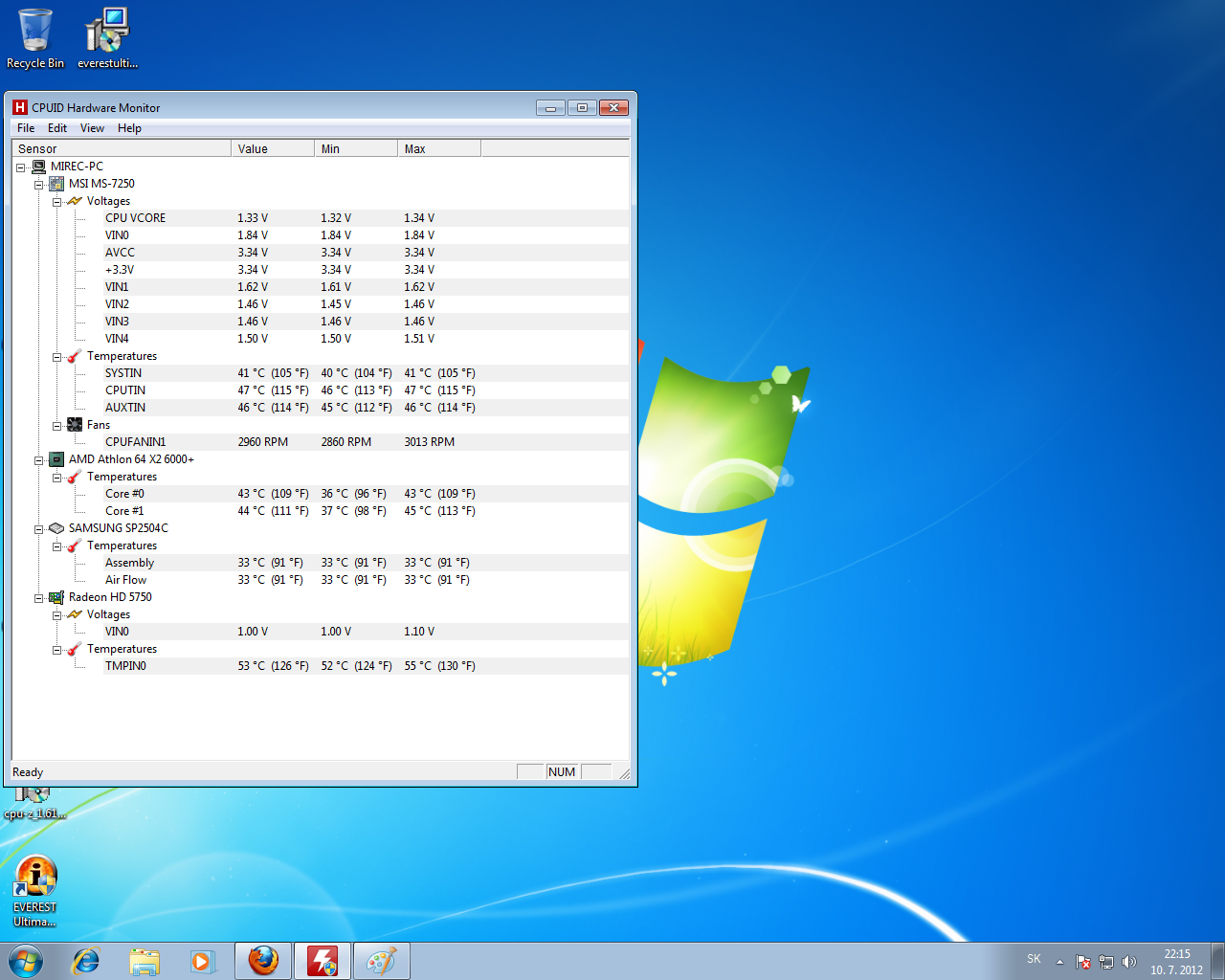Switch to Firefox in the taskbar
The image size is (1225, 980).
coord(263,961)
